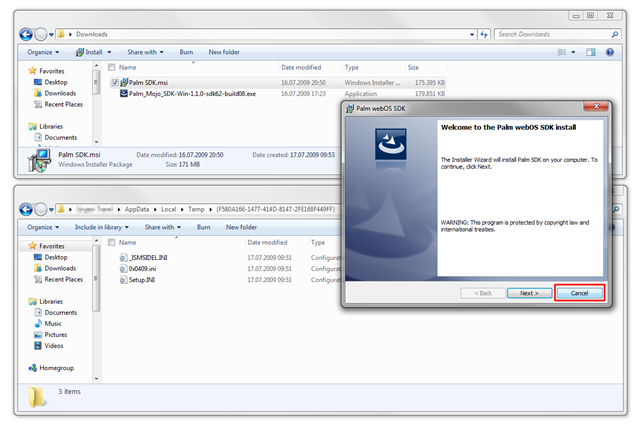Viewport: 640px width, 426px height.
Task: Click Local in Temp window breadcrumb
Action: click(x=169, y=209)
